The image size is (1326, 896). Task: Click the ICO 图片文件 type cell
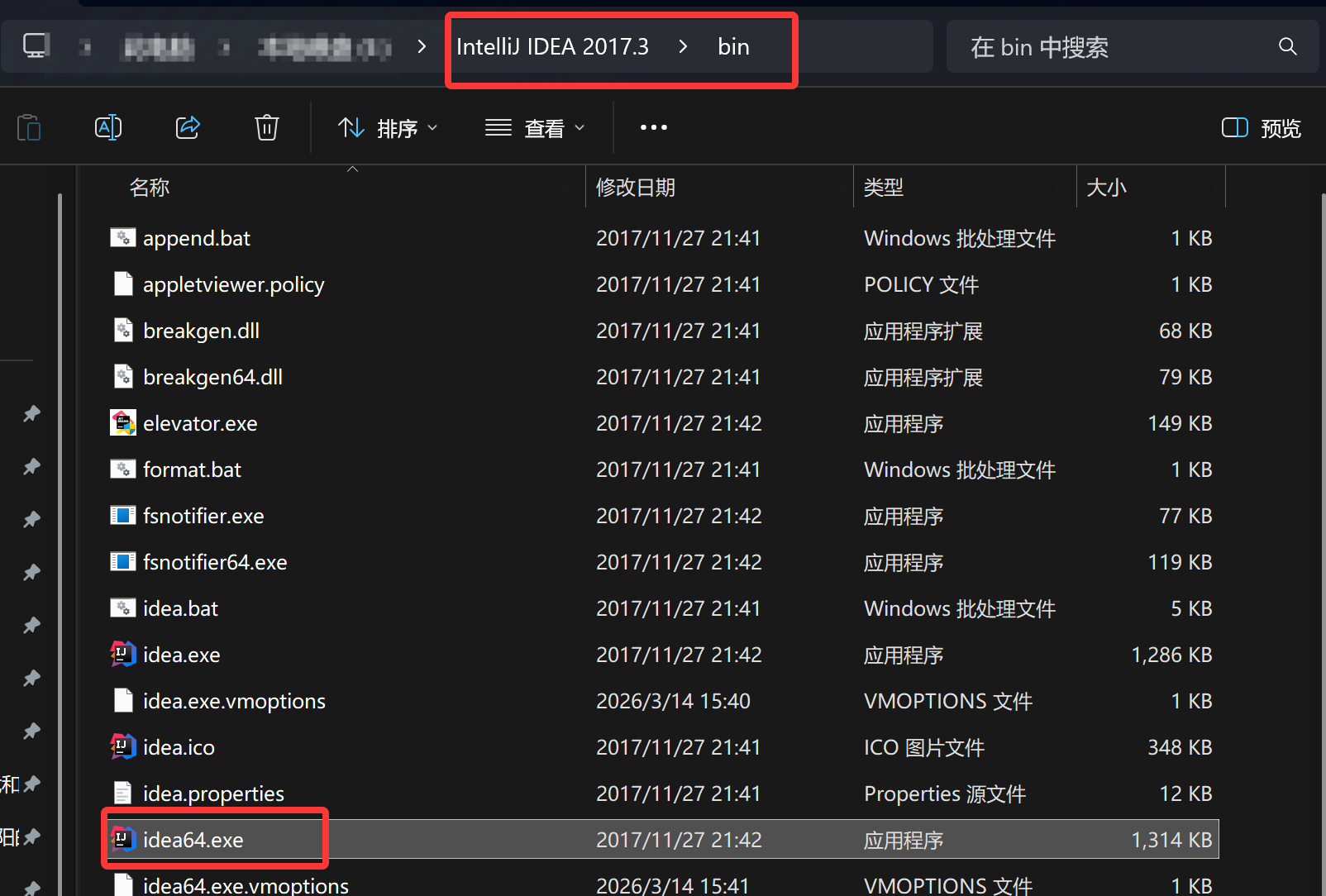[x=924, y=747]
